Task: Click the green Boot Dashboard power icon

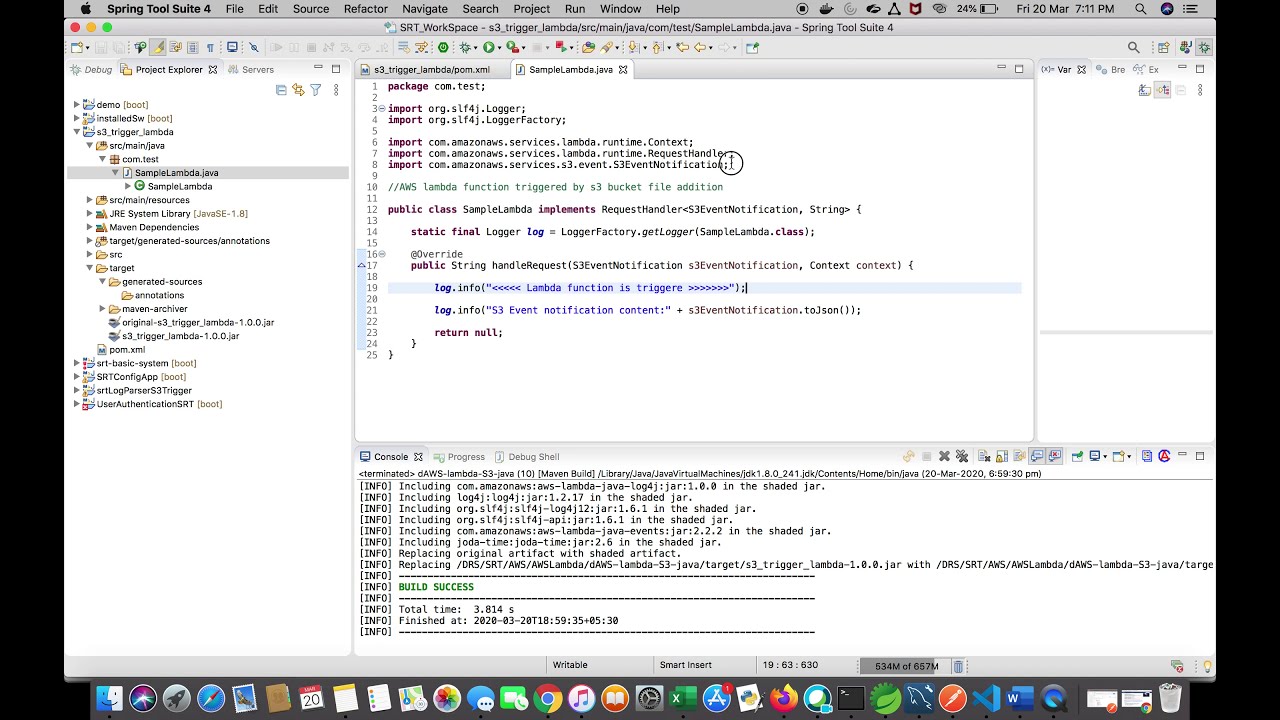Action: [443, 47]
